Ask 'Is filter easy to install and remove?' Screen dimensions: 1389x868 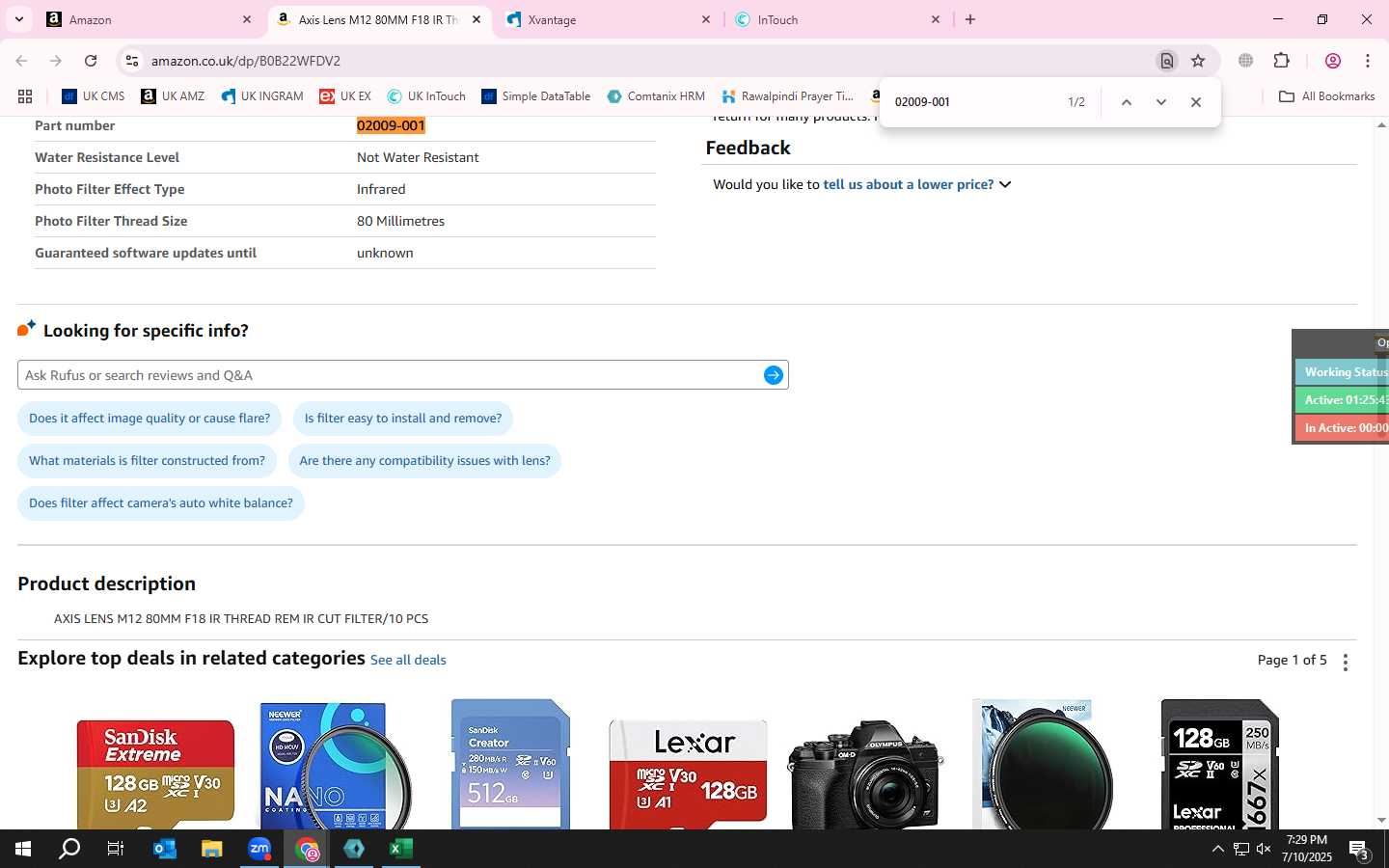coord(403,419)
